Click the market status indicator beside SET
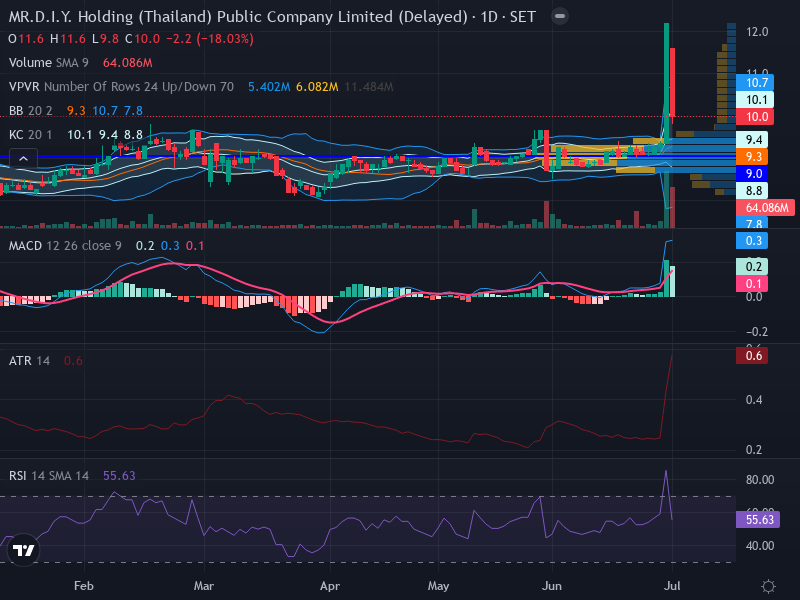 pyautogui.click(x=560, y=16)
